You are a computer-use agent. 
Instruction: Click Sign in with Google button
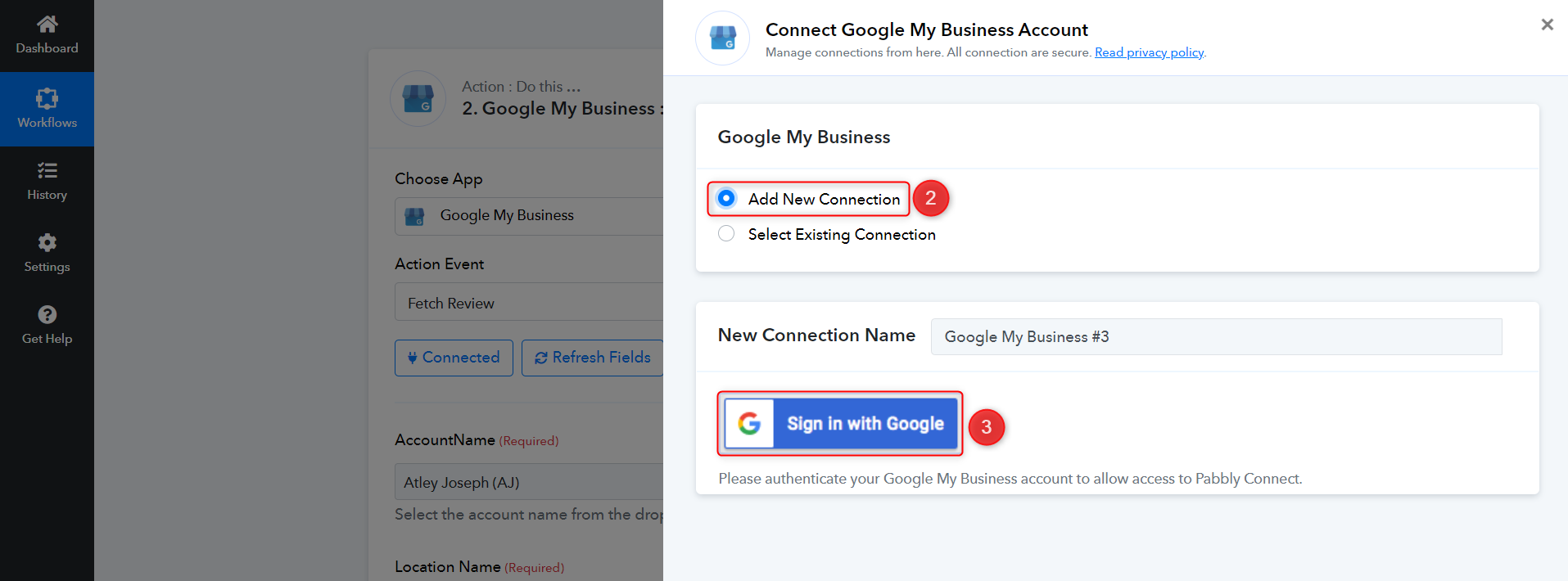[840, 423]
